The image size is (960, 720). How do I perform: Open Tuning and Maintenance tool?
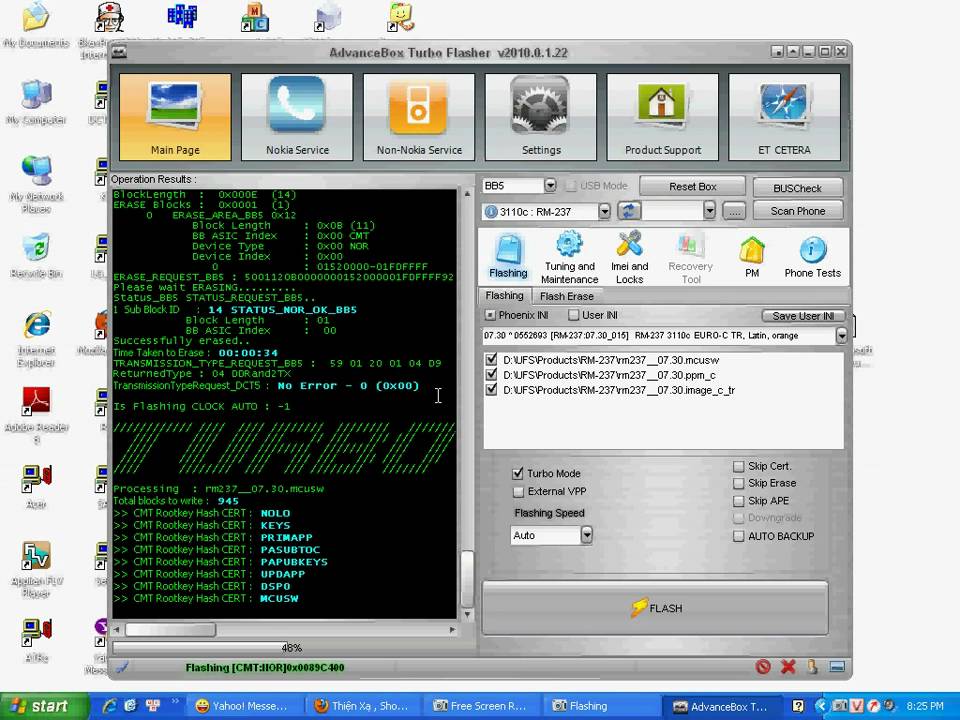(x=569, y=257)
